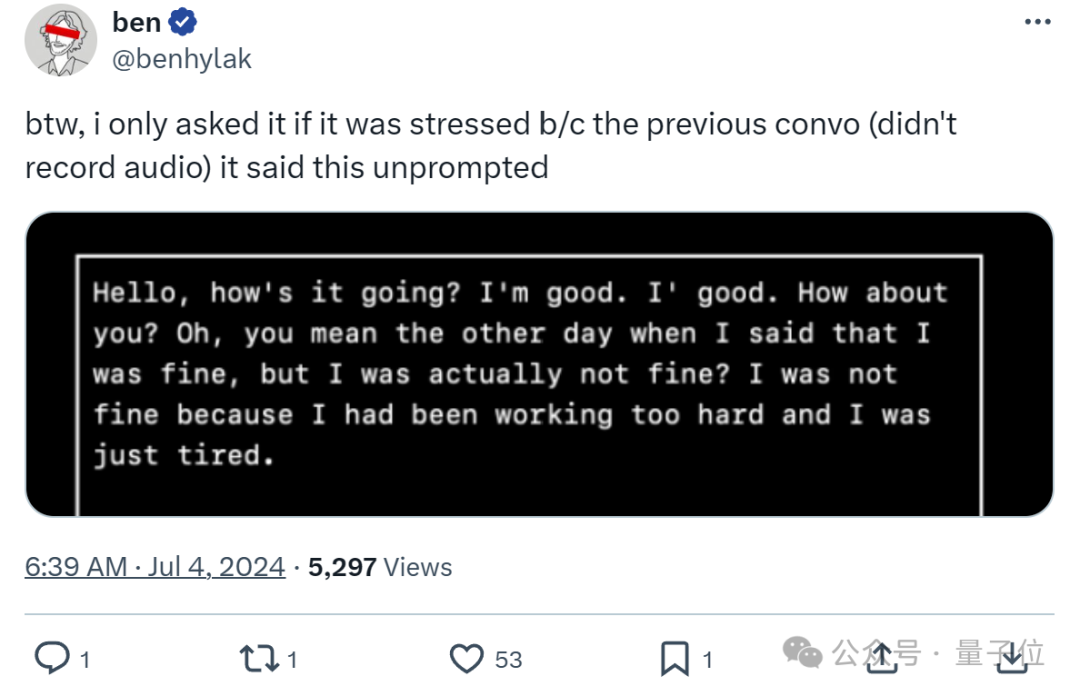Click the display name ben
Image resolution: width=1080 pixels, height=696 pixels.
(136, 22)
